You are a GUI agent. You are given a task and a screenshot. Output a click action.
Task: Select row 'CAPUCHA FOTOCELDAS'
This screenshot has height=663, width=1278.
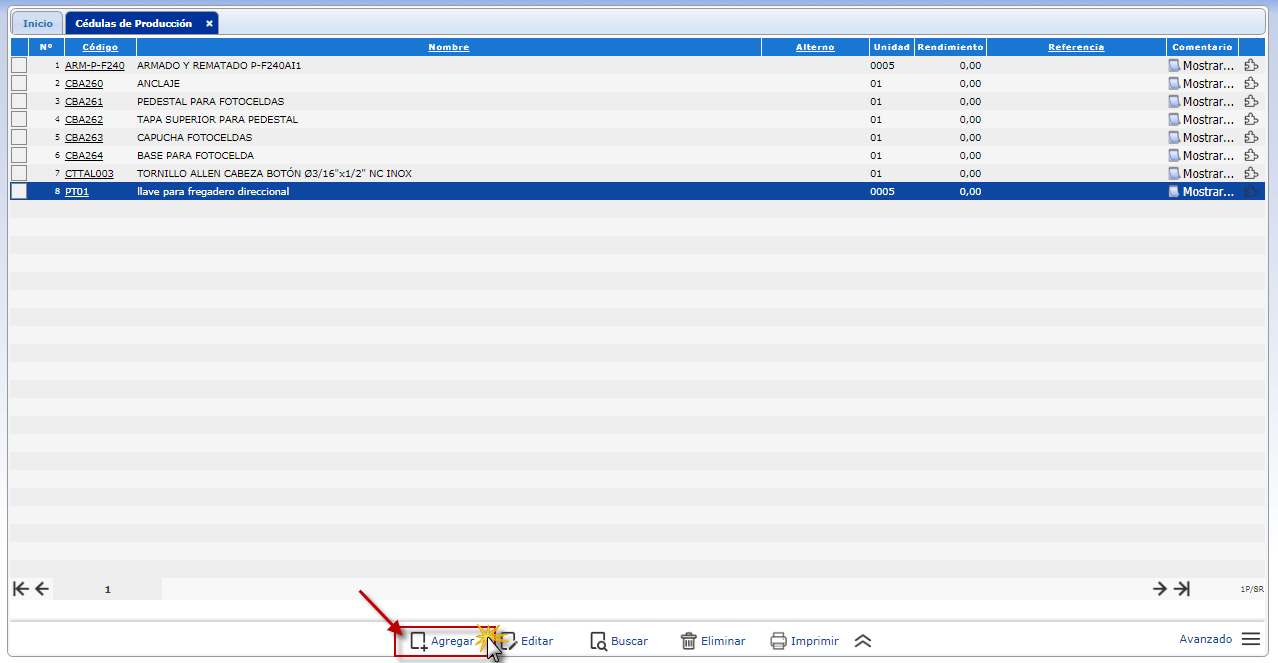point(638,137)
